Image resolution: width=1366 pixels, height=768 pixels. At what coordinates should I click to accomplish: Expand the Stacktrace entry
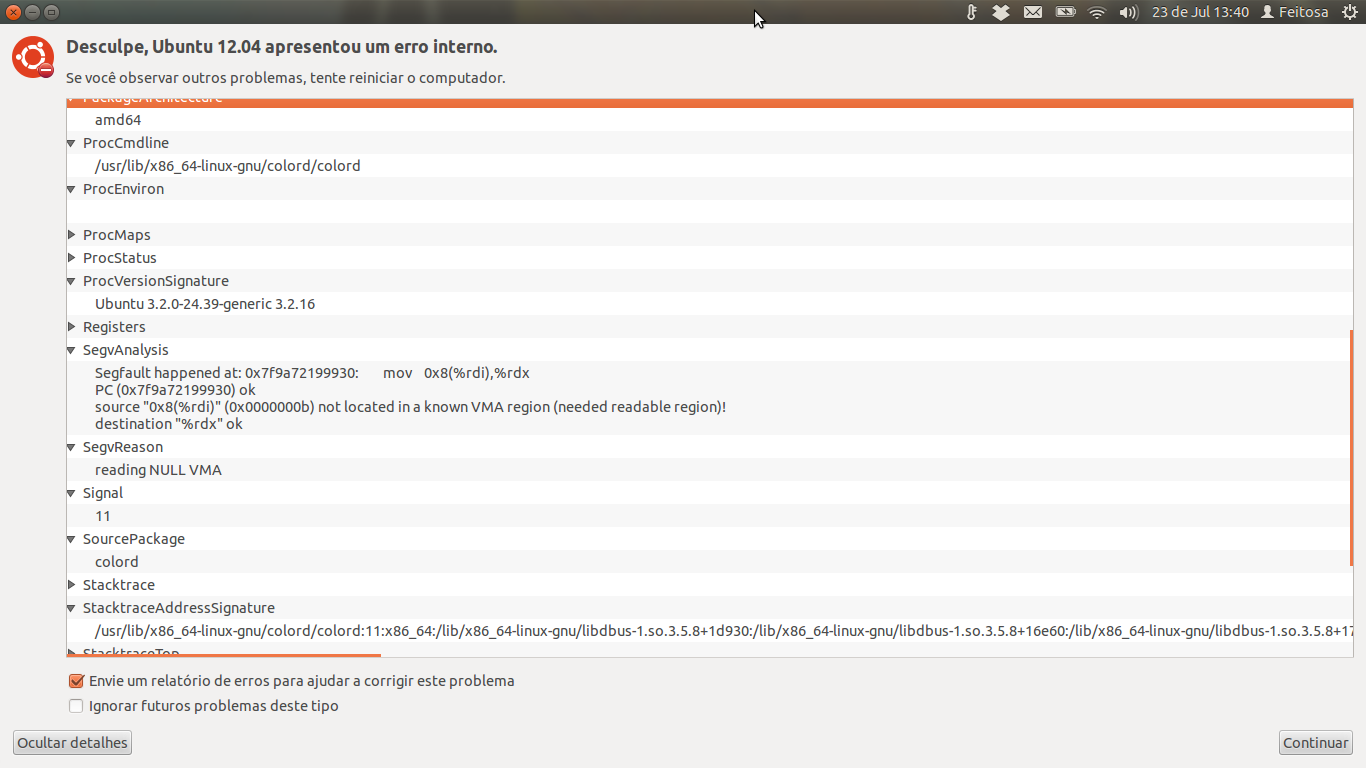72,585
